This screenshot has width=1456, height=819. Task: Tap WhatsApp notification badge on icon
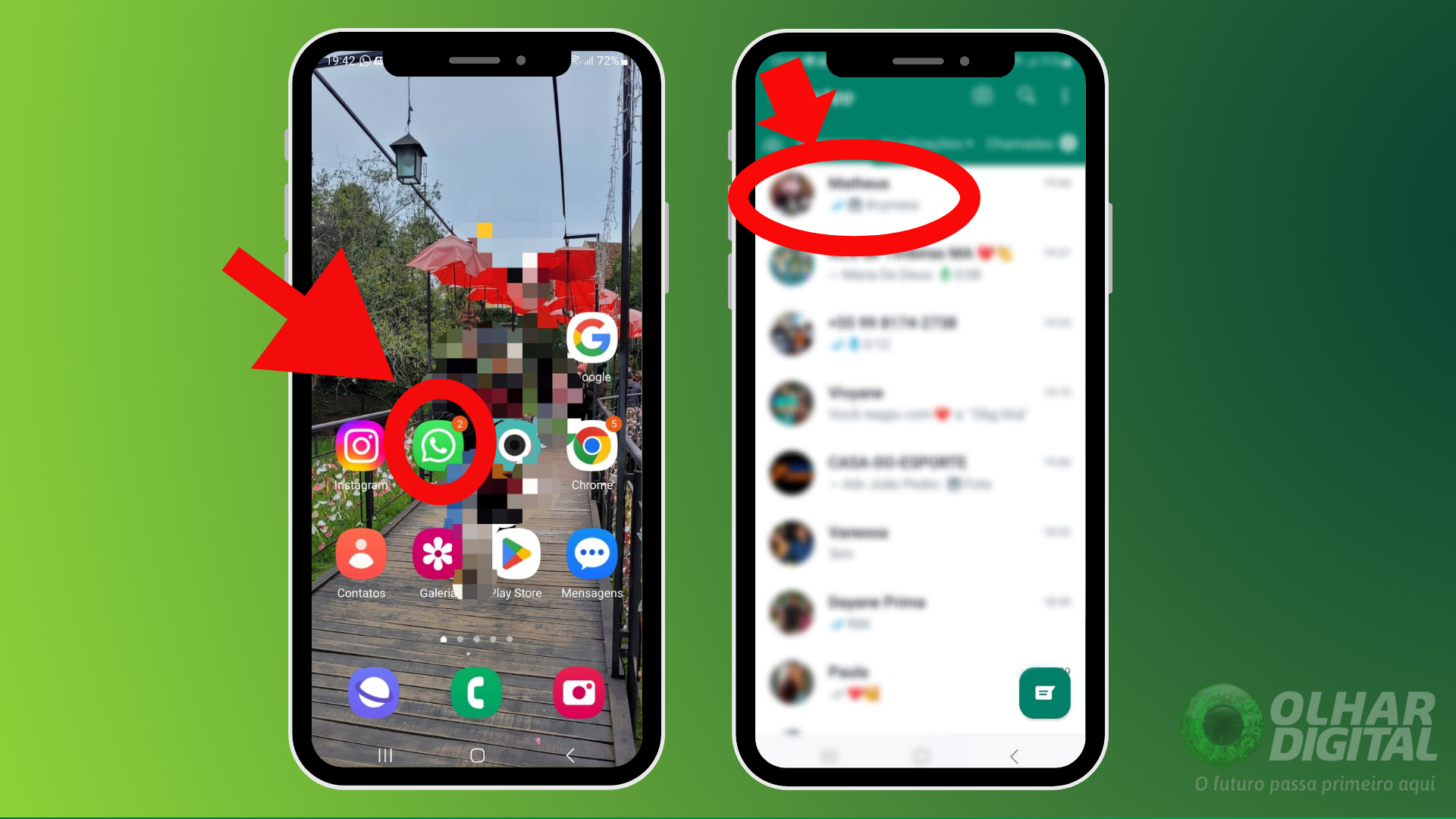point(465,422)
